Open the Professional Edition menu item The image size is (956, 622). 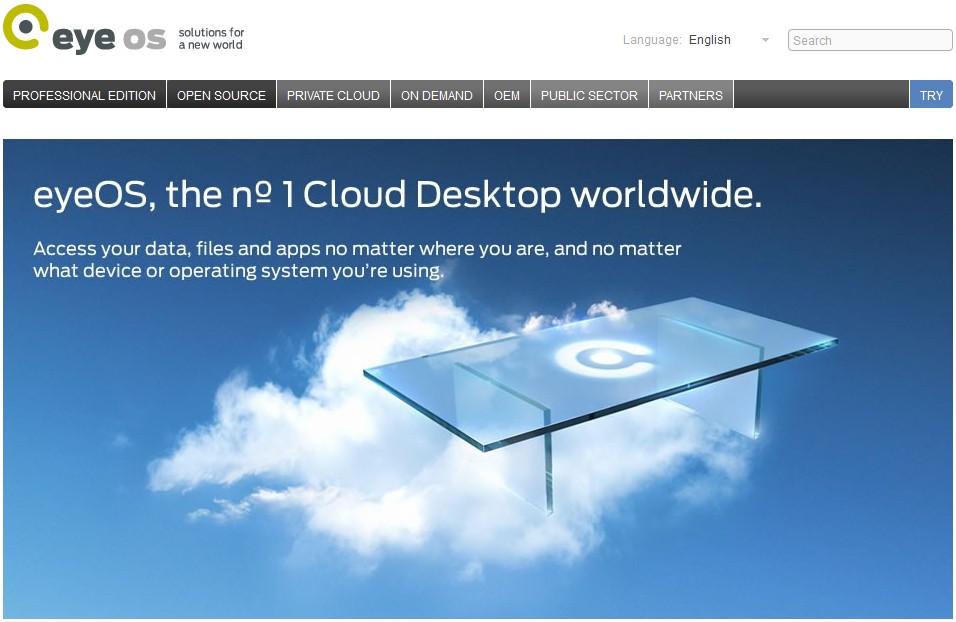point(84,95)
